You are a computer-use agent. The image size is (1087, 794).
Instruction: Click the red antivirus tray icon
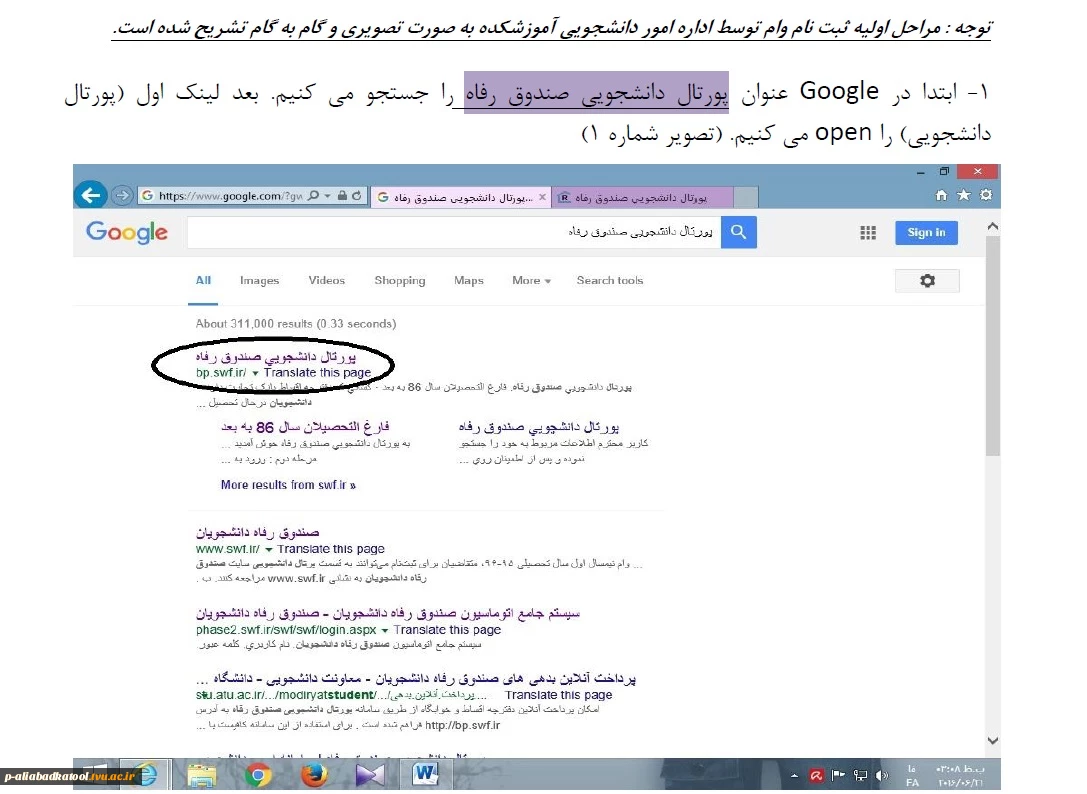817,775
